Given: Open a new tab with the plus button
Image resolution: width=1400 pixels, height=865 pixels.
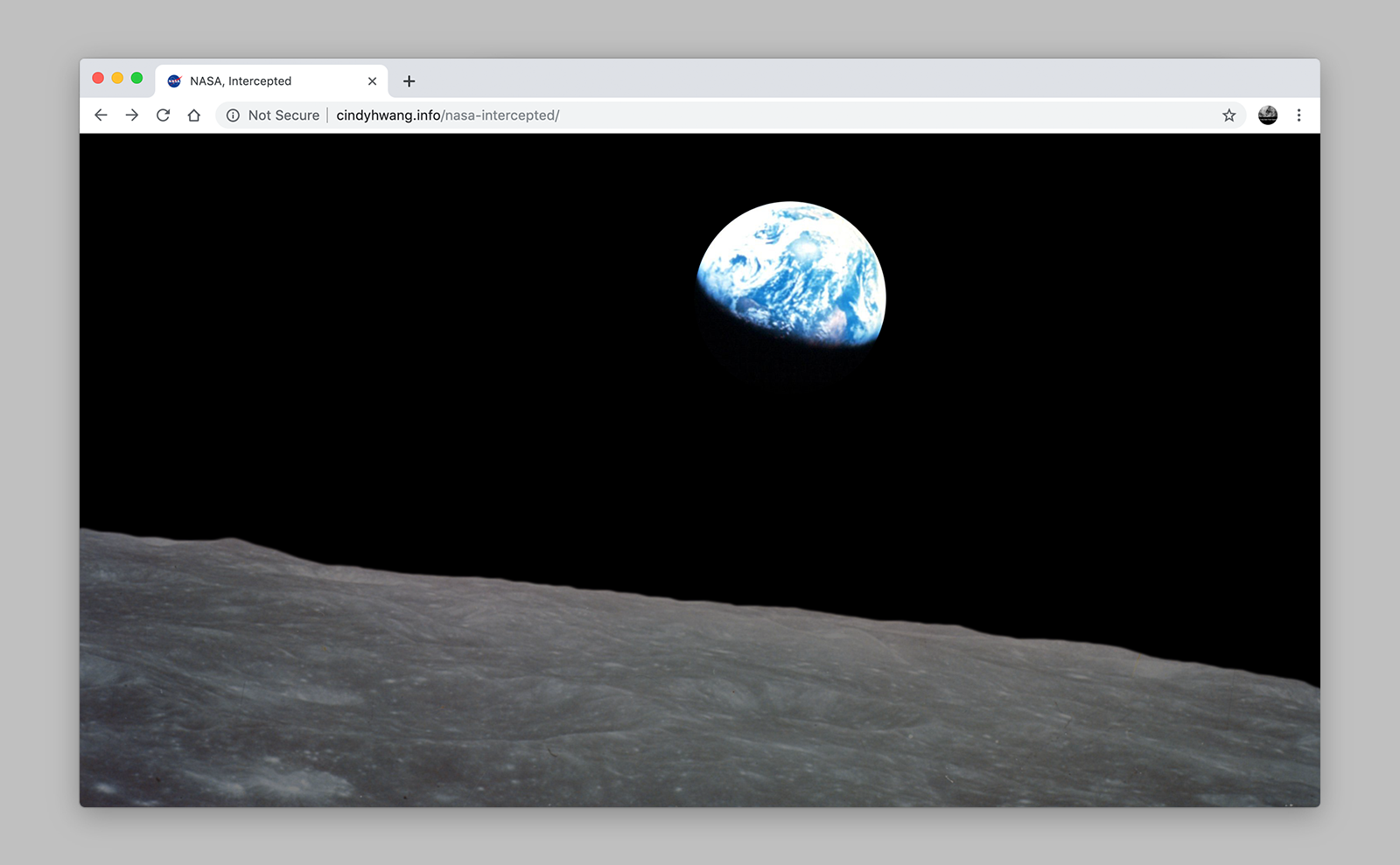Looking at the screenshot, I should 409,81.
